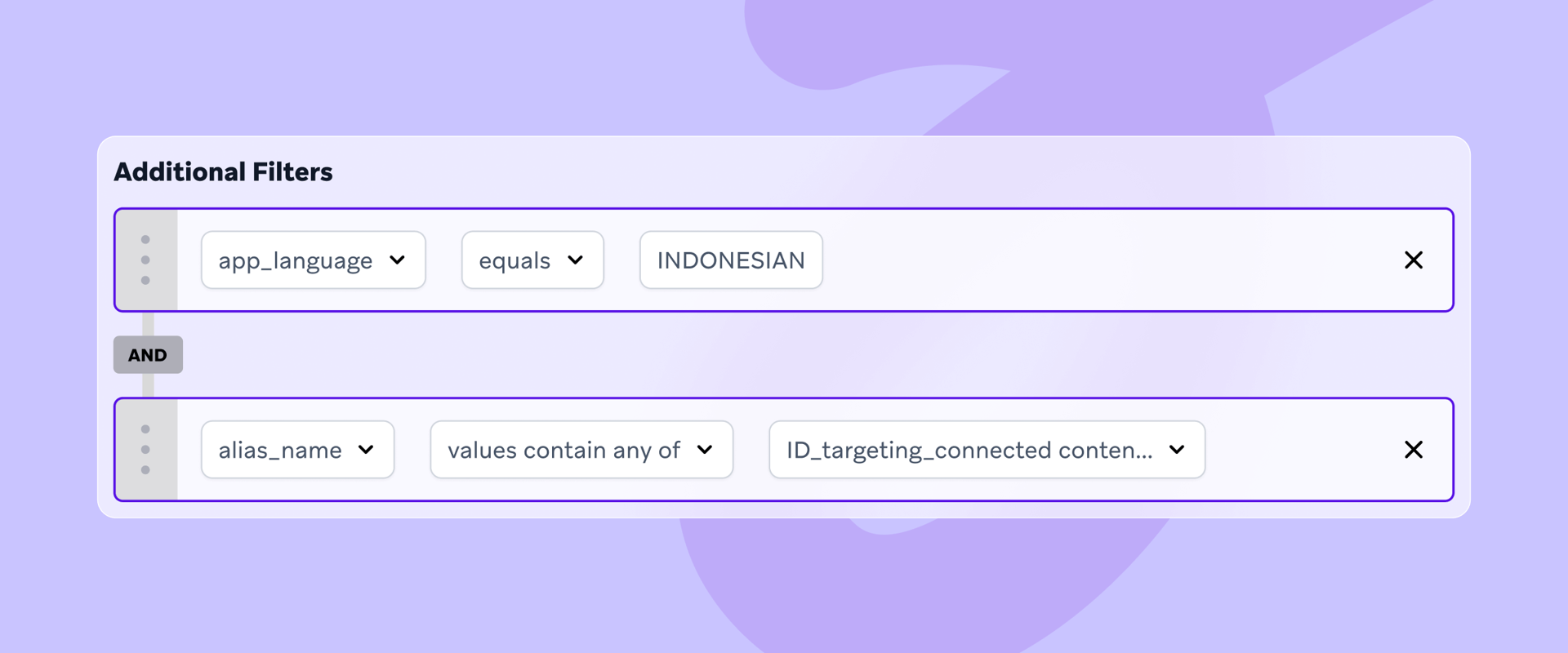Open the ID_targeting_connected content value dropdown
Image resolution: width=1568 pixels, height=653 pixels.
tap(987, 449)
